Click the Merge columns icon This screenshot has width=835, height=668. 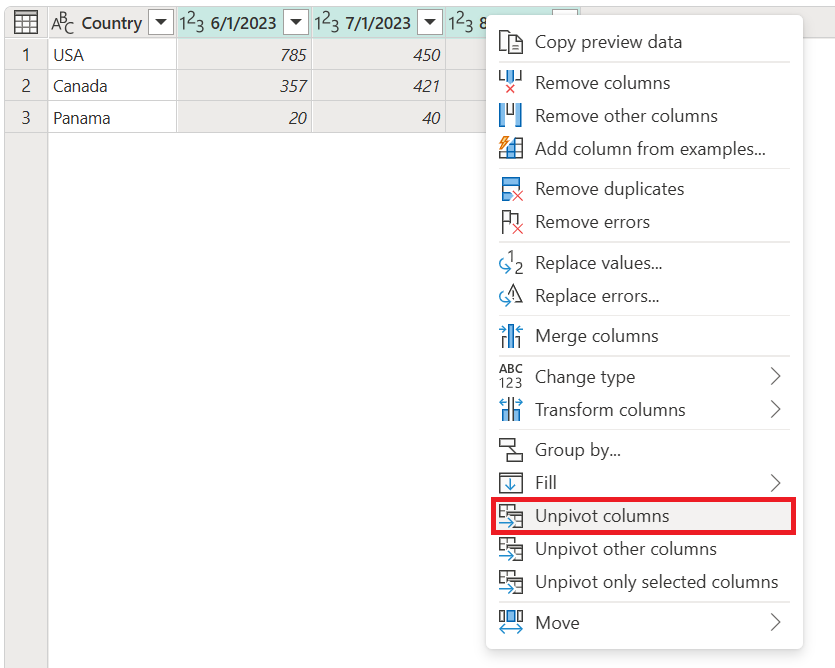point(511,336)
